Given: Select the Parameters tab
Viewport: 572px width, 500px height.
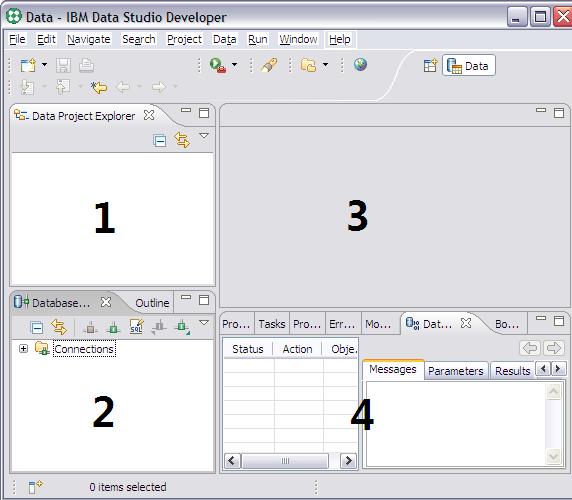Looking at the screenshot, I should [x=456, y=371].
